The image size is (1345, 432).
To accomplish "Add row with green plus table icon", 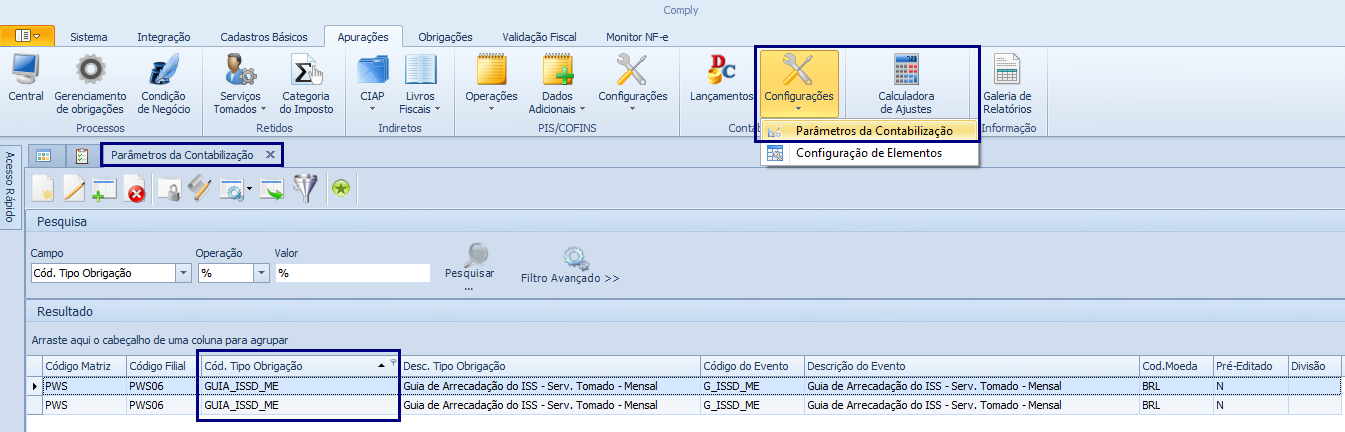I will coord(104,189).
